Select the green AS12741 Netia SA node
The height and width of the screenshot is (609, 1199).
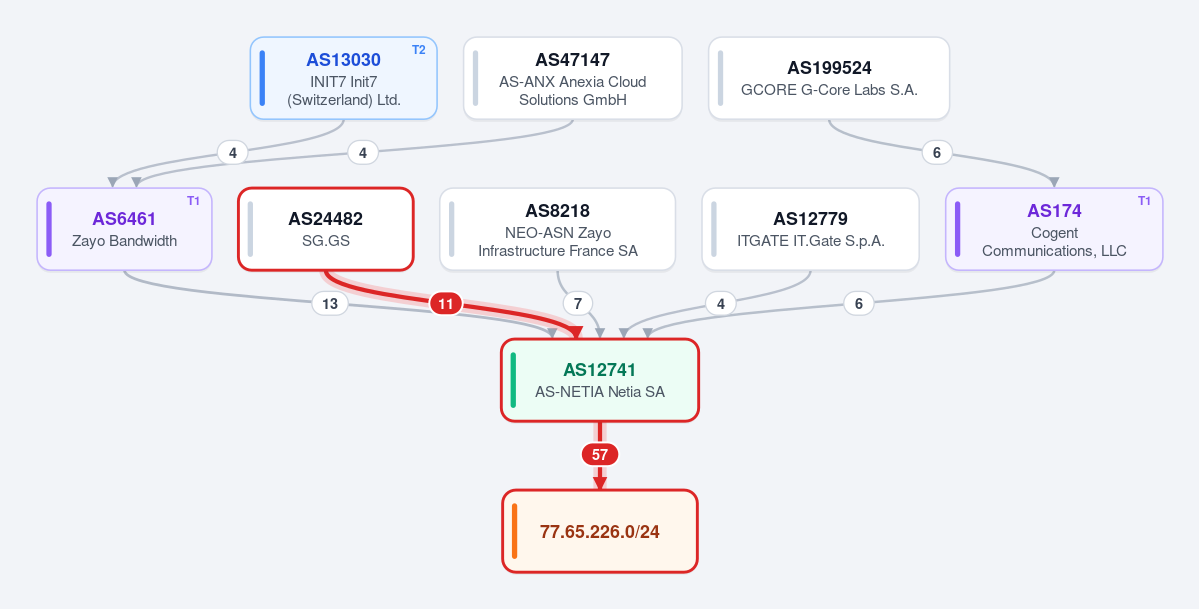600,379
